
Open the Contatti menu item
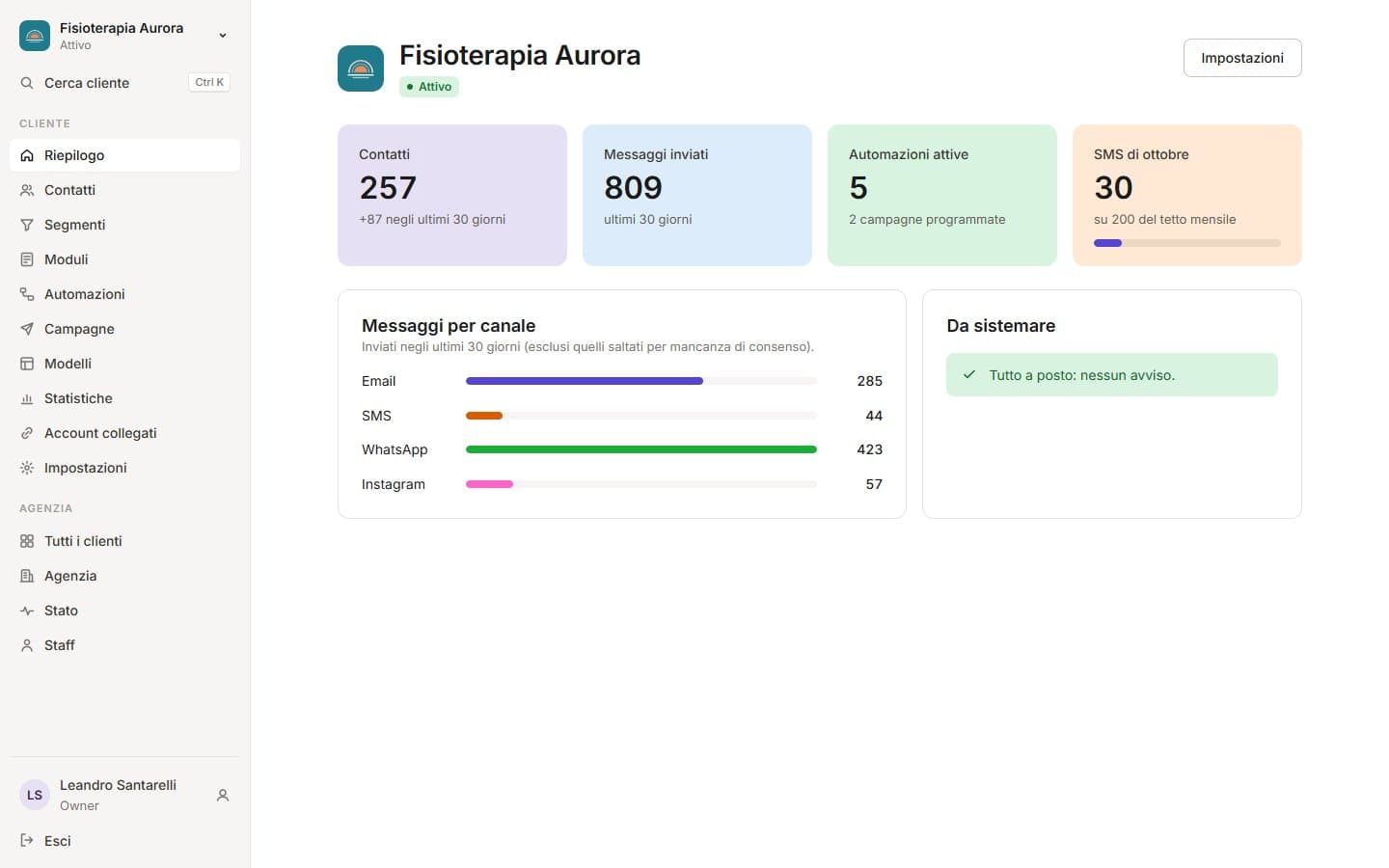124,190
